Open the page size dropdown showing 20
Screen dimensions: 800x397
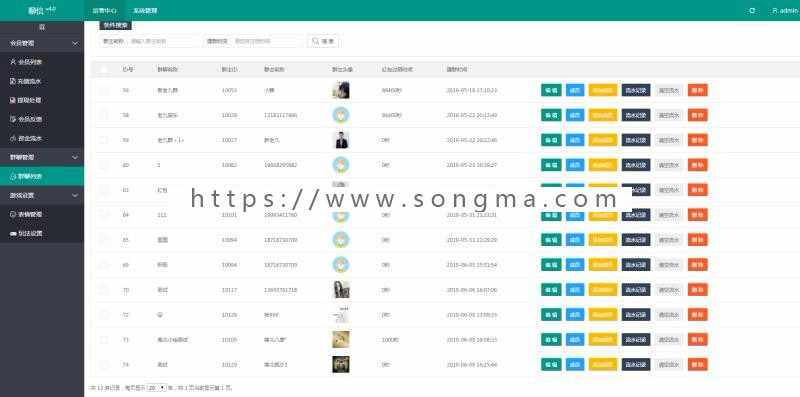pyautogui.click(x=157, y=388)
